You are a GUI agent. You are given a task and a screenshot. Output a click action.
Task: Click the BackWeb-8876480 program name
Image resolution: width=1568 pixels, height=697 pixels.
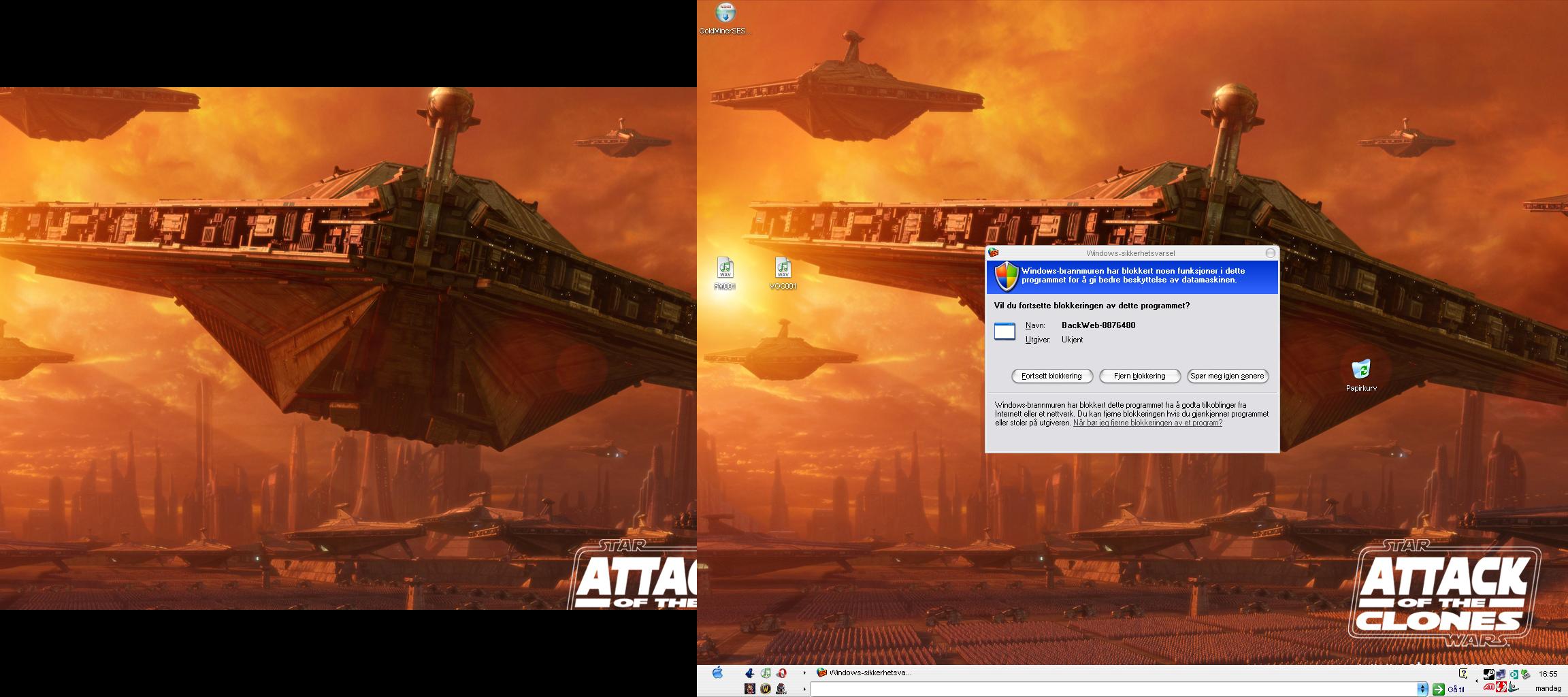(1098, 325)
